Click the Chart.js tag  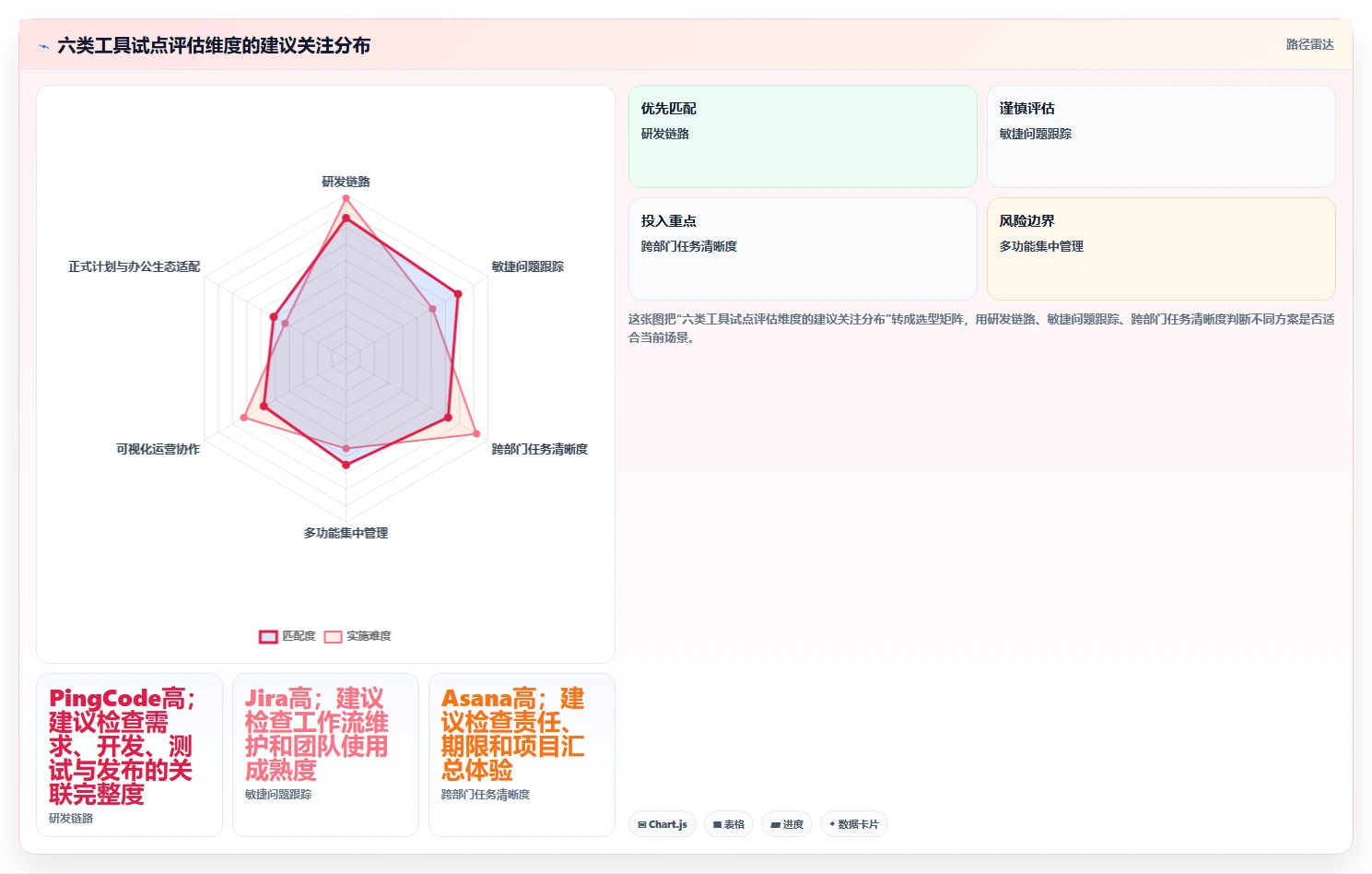[663, 824]
